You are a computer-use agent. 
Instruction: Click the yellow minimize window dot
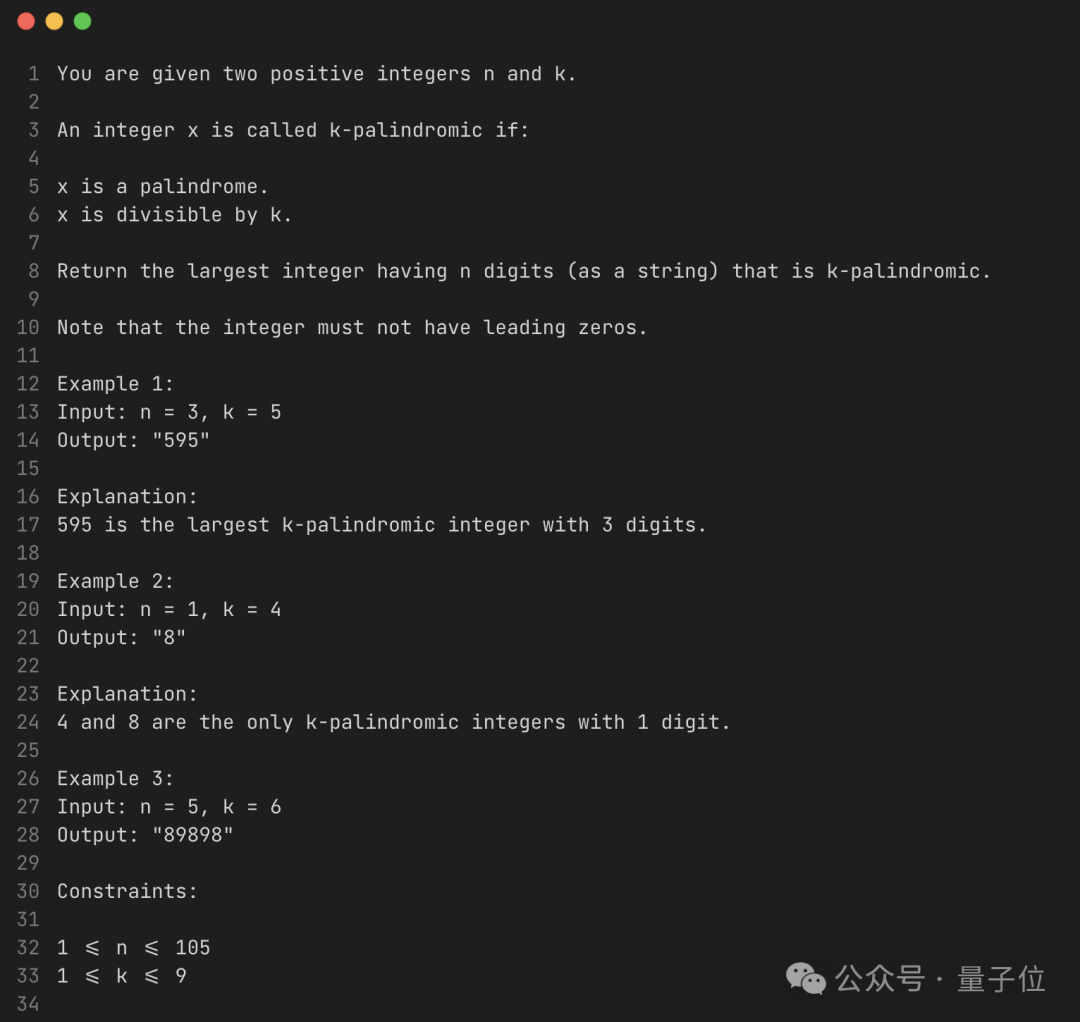pos(54,21)
